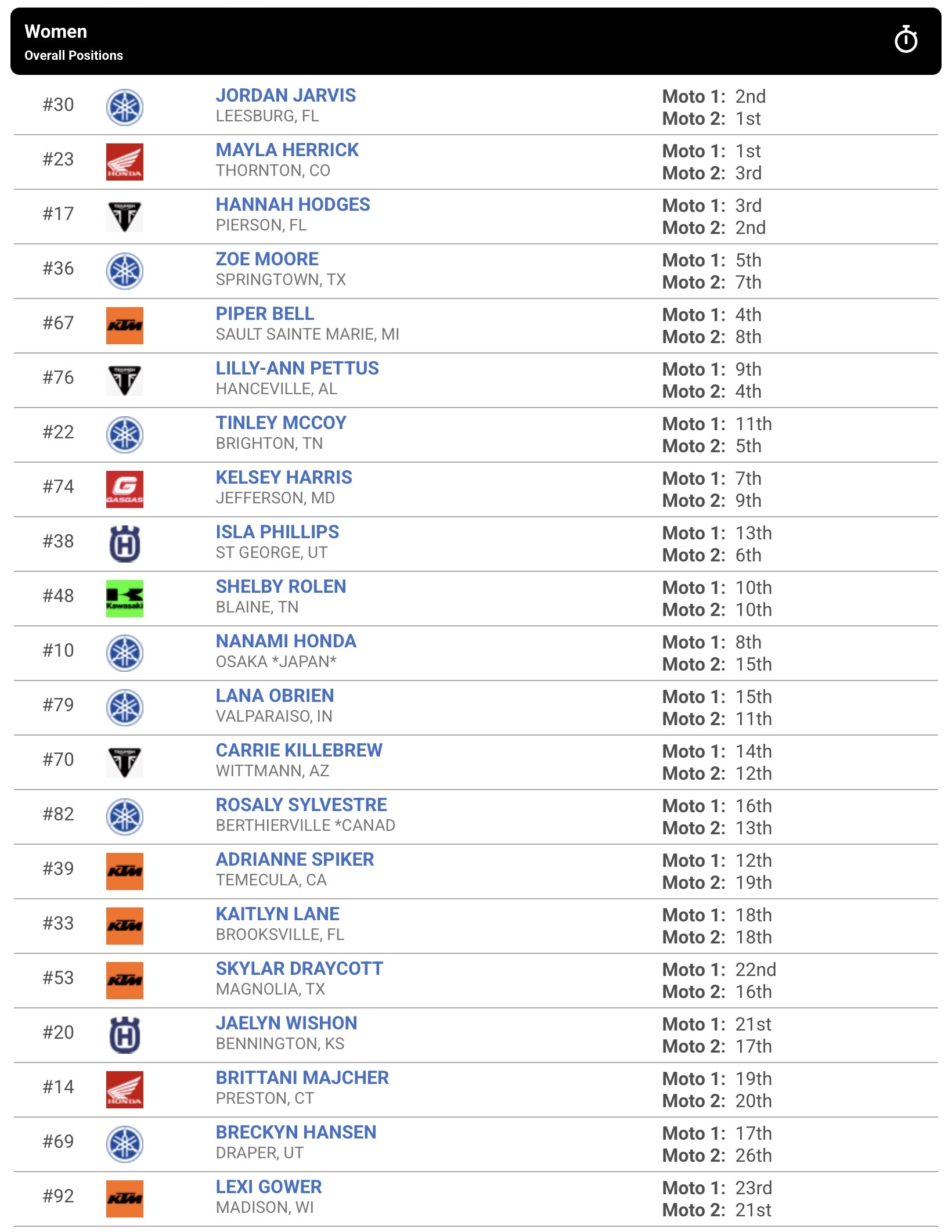The width and height of the screenshot is (952, 1232).
Task: Open Jordan Jarvis rider profile link
Action: pyautogui.click(x=286, y=95)
